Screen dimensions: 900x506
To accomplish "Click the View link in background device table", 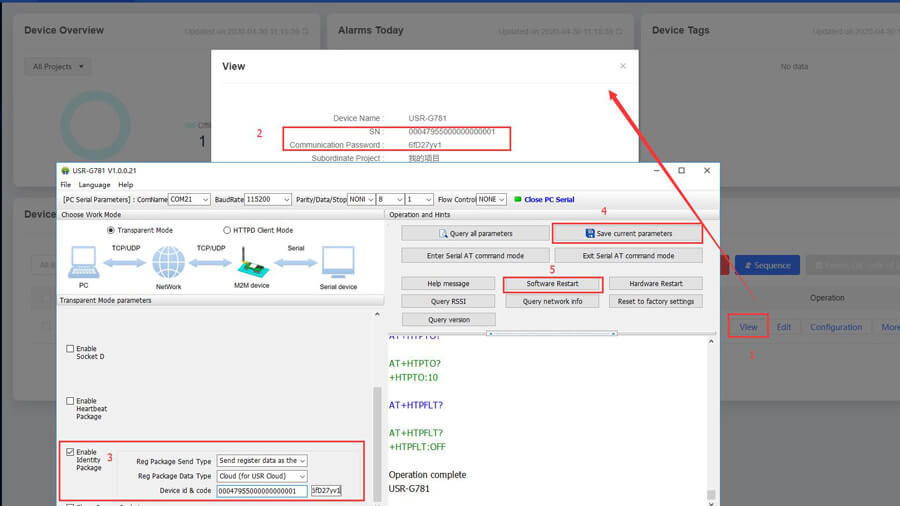I will [x=748, y=327].
